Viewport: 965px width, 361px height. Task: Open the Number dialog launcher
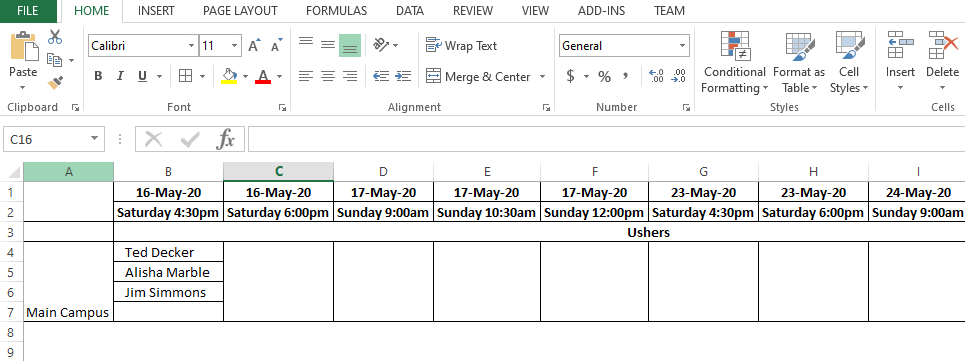pos(686,108)
